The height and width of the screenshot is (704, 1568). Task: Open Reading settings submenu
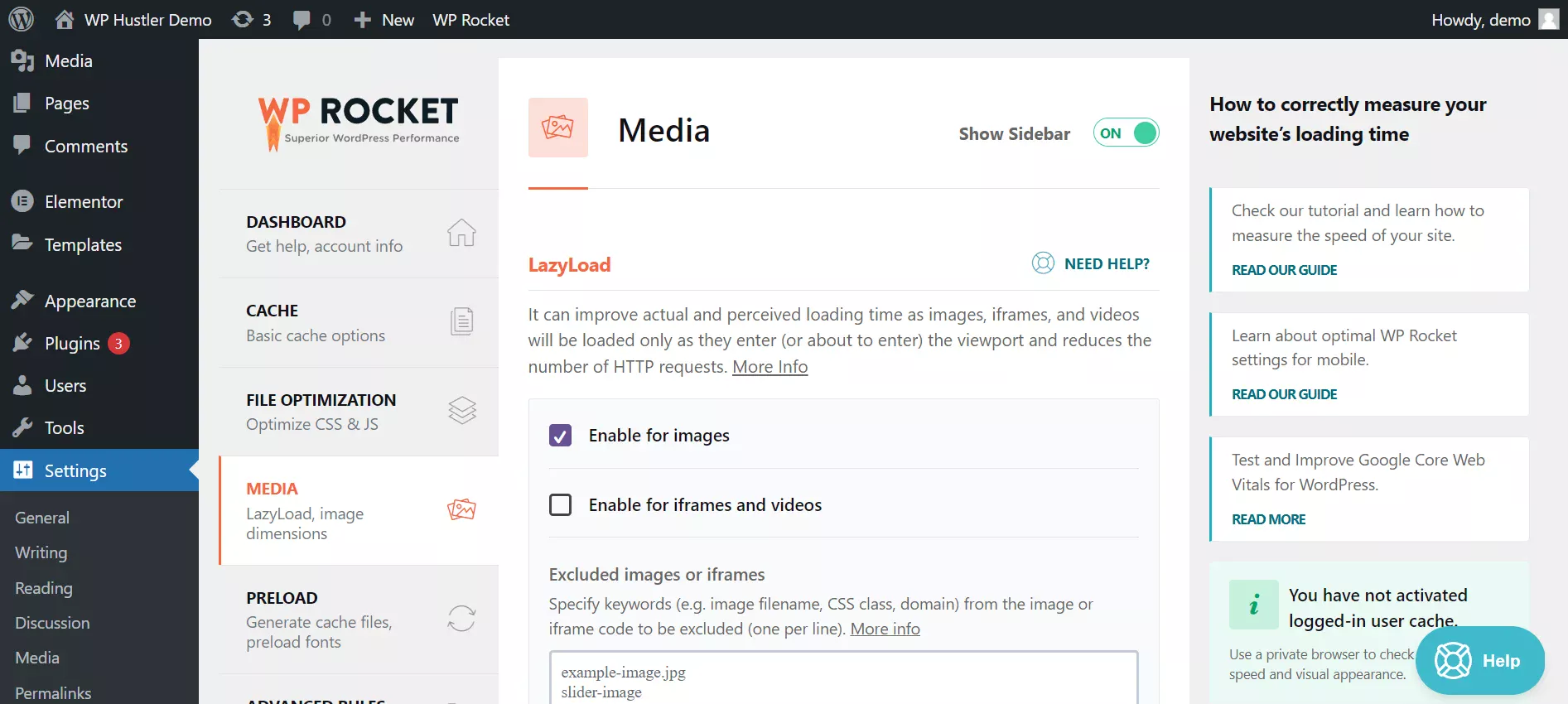pos(44,588)
